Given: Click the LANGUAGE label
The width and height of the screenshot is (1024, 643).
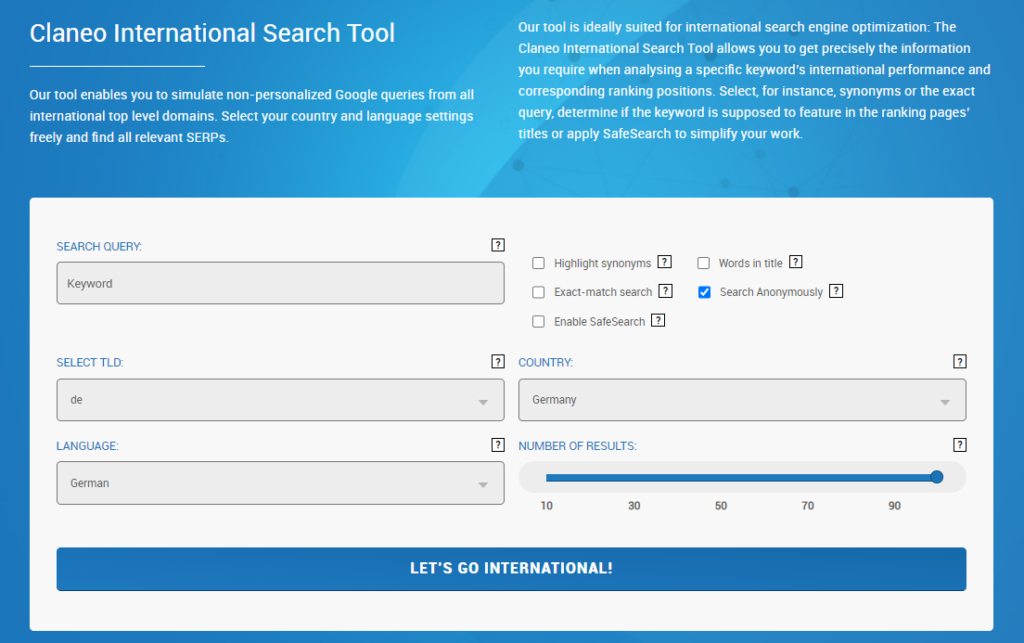Looking at the screenshot, I should [x=88, y=446].
